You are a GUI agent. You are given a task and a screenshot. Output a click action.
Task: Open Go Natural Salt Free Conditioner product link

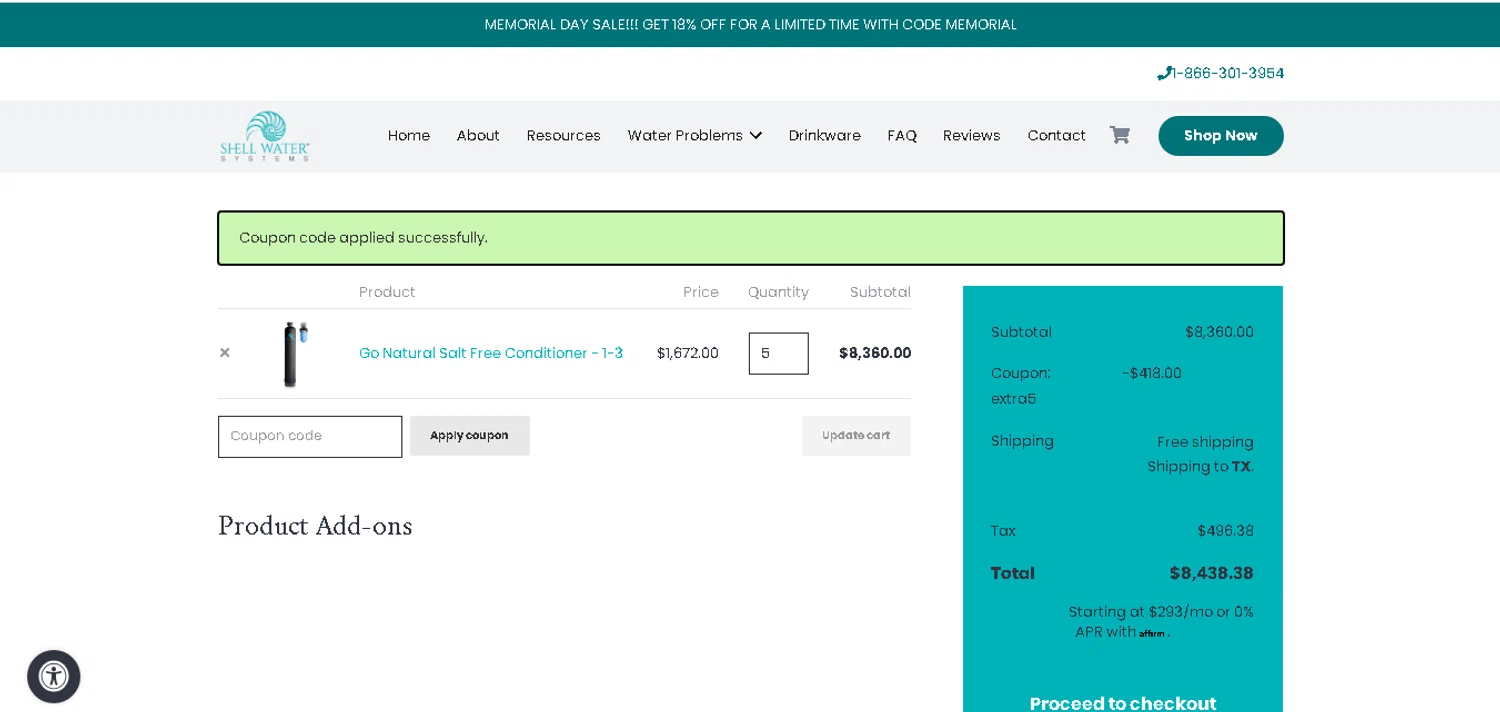[x=491, y=353]
